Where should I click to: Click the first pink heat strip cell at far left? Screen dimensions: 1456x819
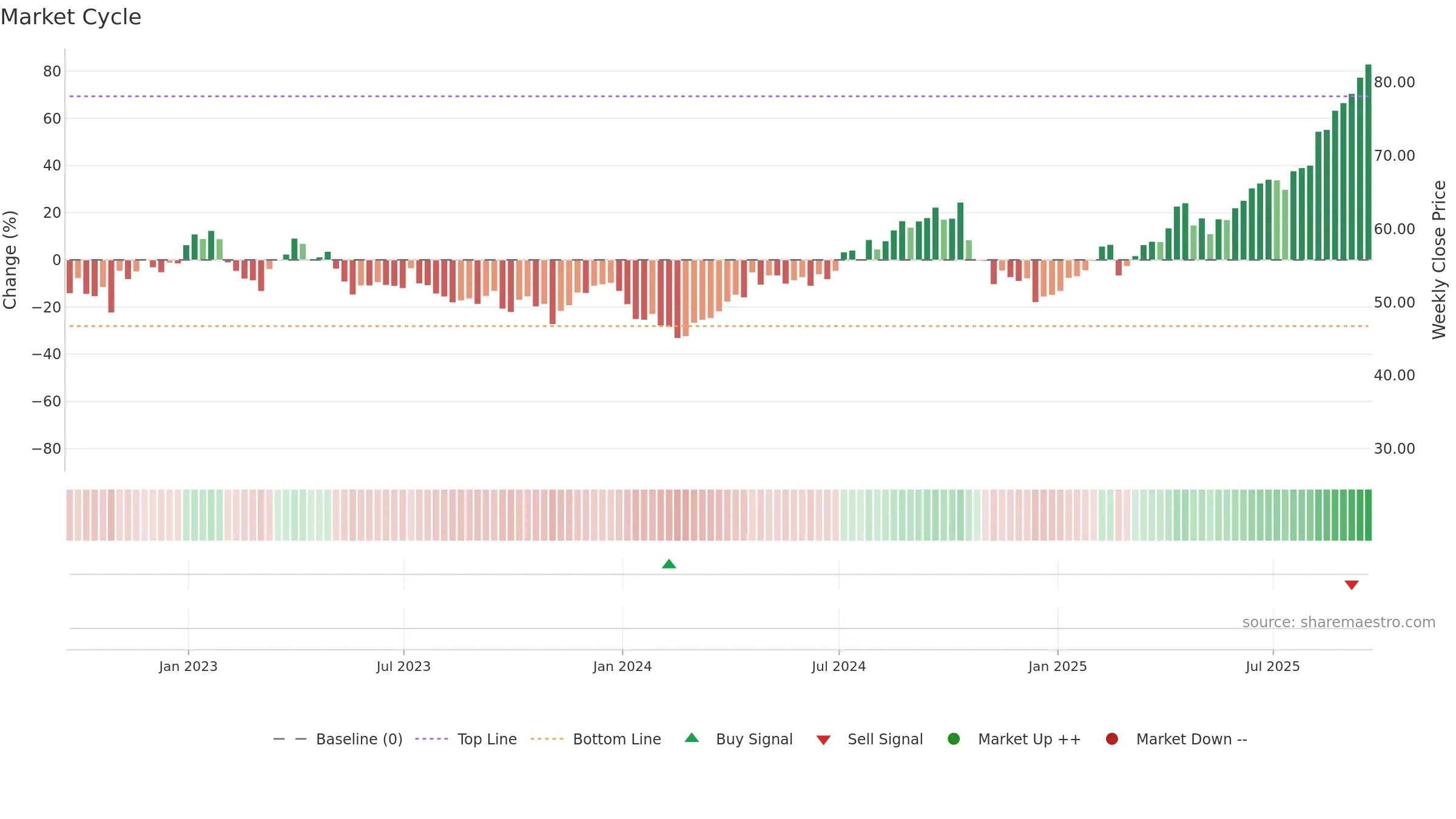click(x=70, y=515)
